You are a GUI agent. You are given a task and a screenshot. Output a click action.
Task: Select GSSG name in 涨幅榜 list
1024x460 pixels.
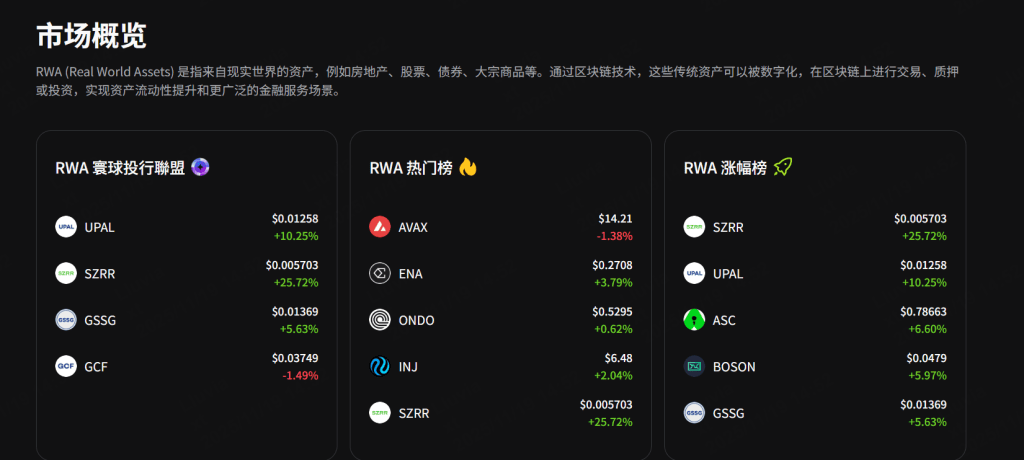point(728,413)
